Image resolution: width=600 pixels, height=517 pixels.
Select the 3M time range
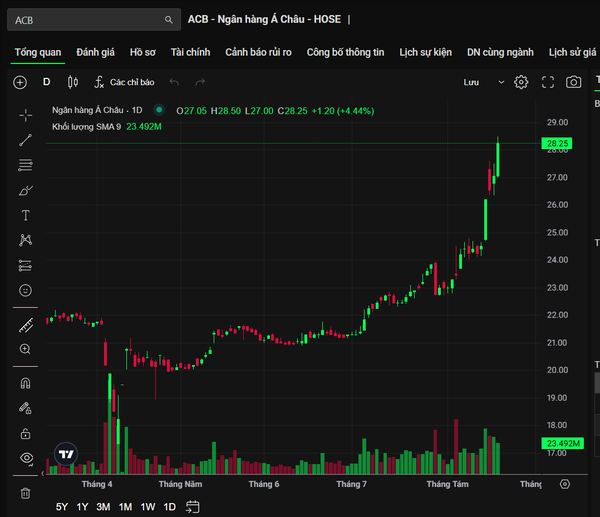coord(103,507)
